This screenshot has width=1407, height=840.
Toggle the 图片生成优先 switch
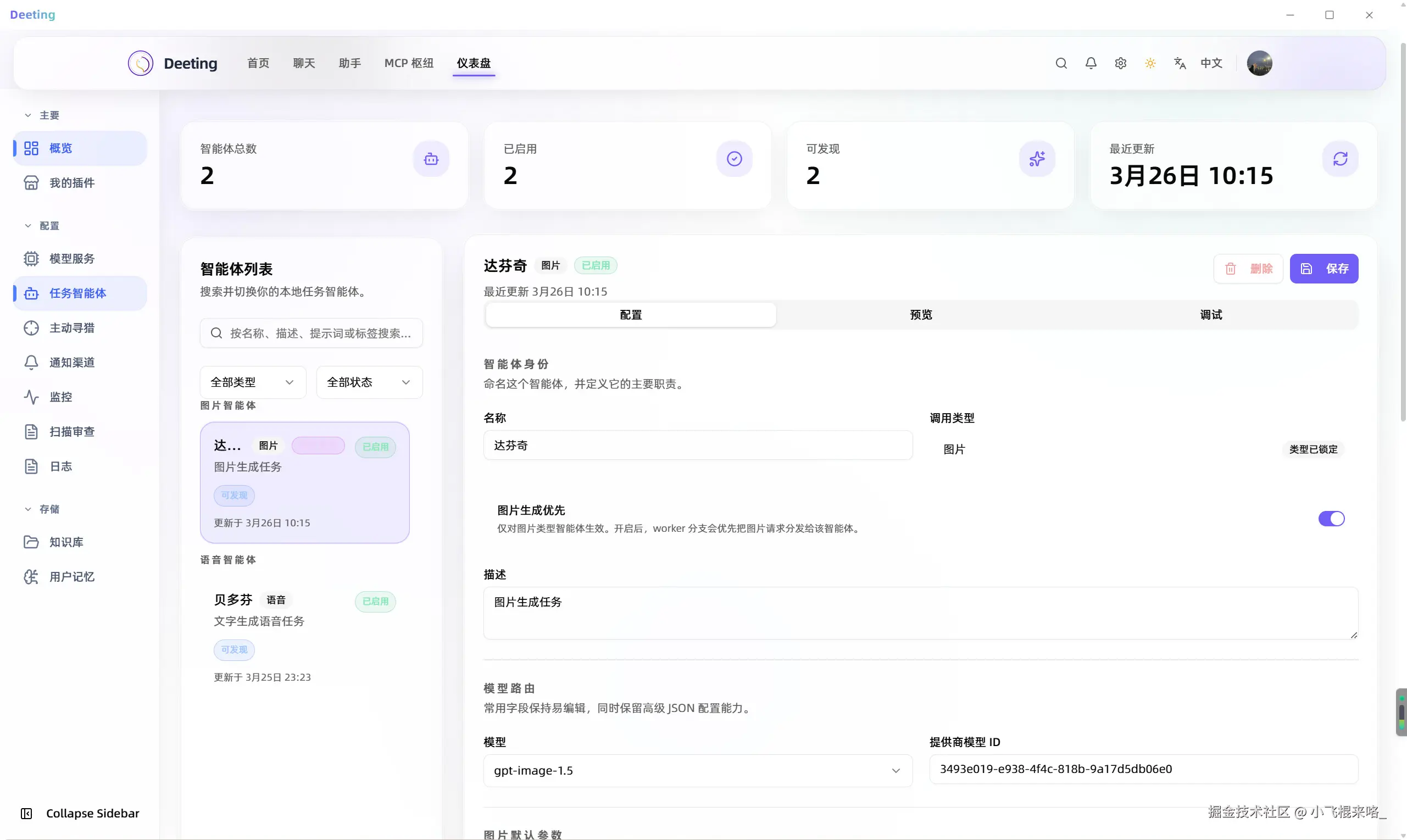(1331, 519)
